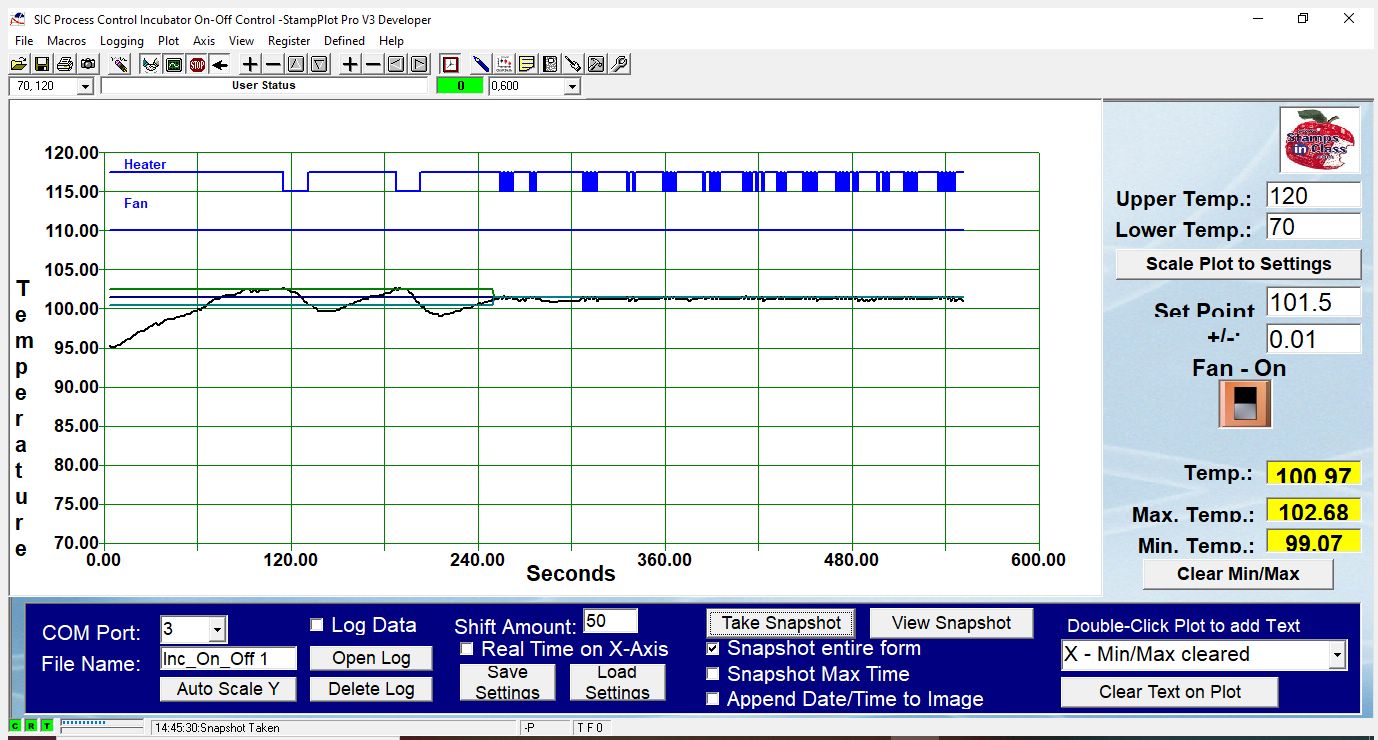Click the shift down triangle icon
This screenshot has height=740, width=1378.
tap(319, 64)
